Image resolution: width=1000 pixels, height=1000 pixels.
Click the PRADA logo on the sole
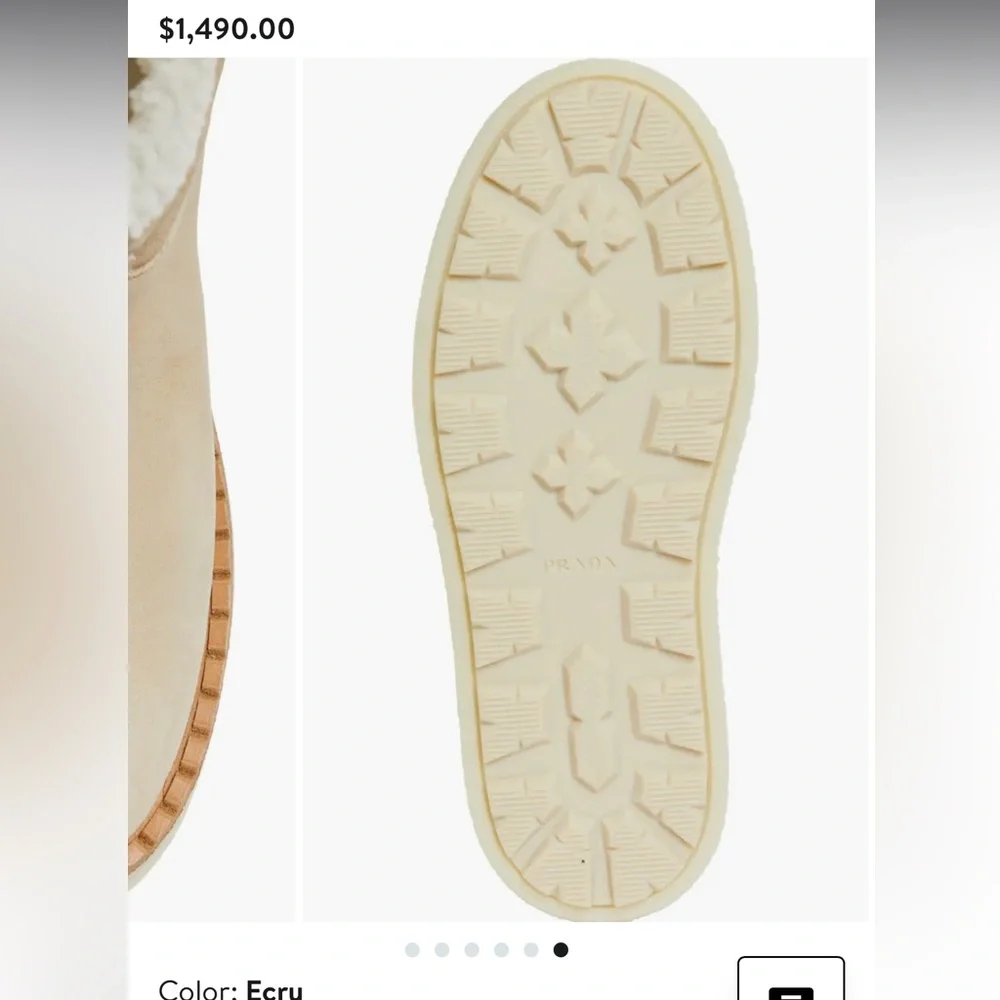tap(581, 564)
